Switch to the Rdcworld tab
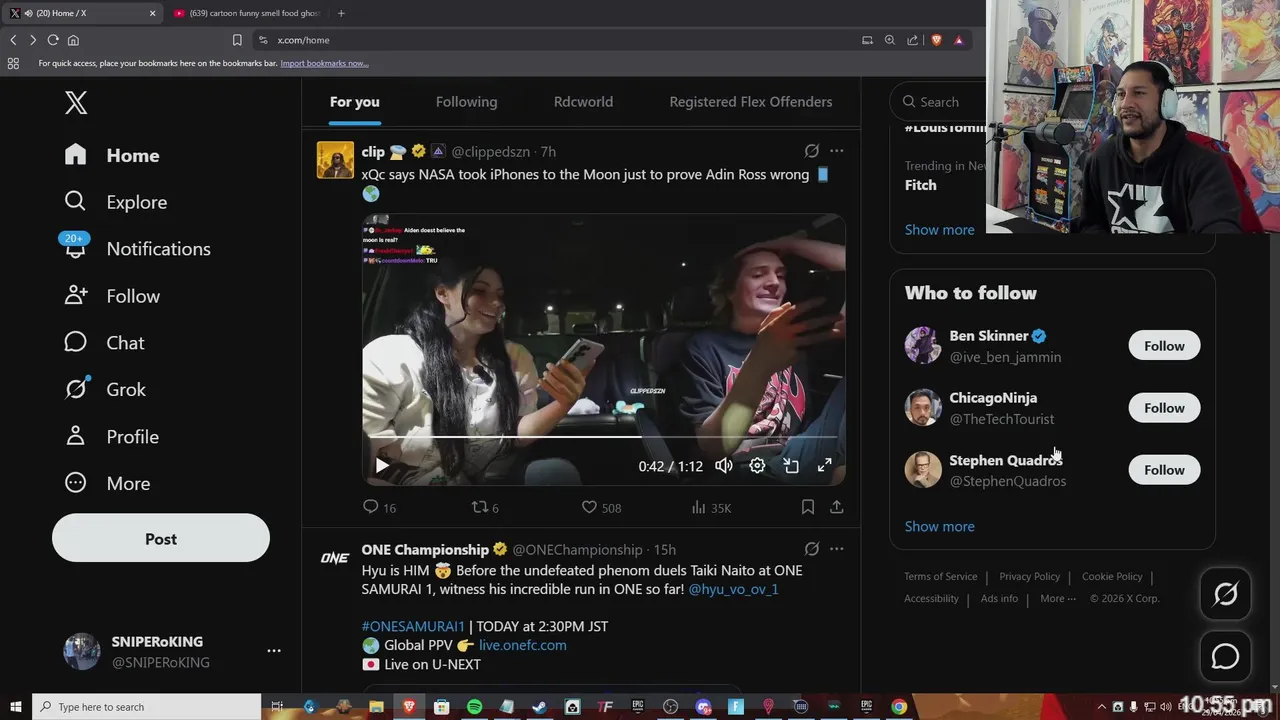The height and width of the screenshot is (720, 1280). pos(583,102)
